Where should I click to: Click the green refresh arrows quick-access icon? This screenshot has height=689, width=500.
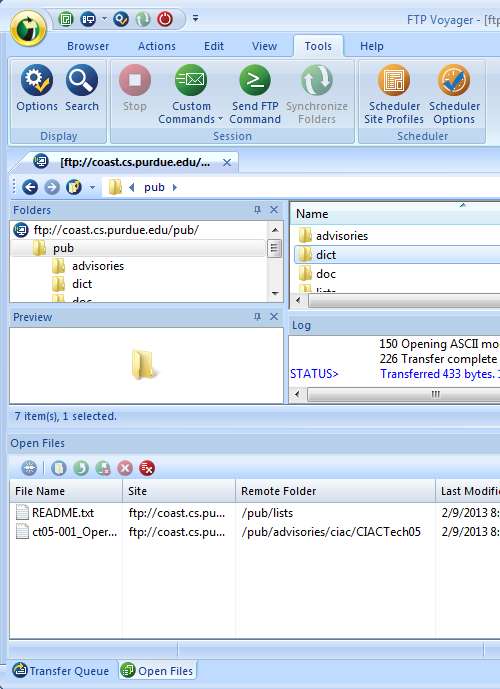[143, 19]
